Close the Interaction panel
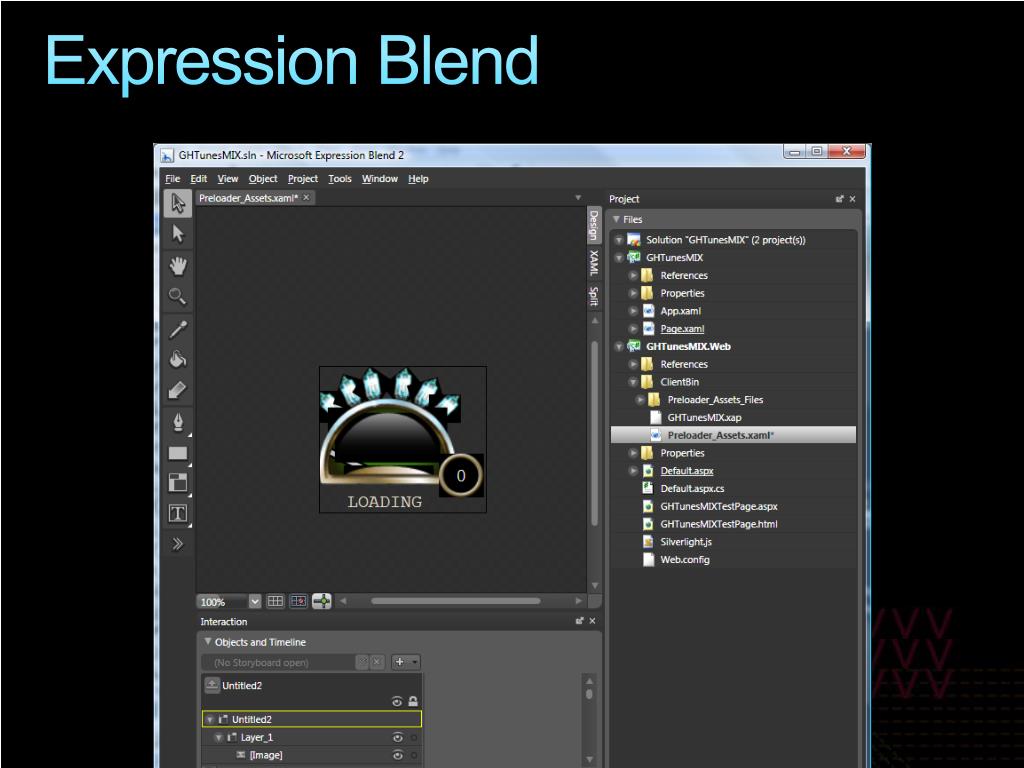1024x768 pixels. (x=592, y=621)
